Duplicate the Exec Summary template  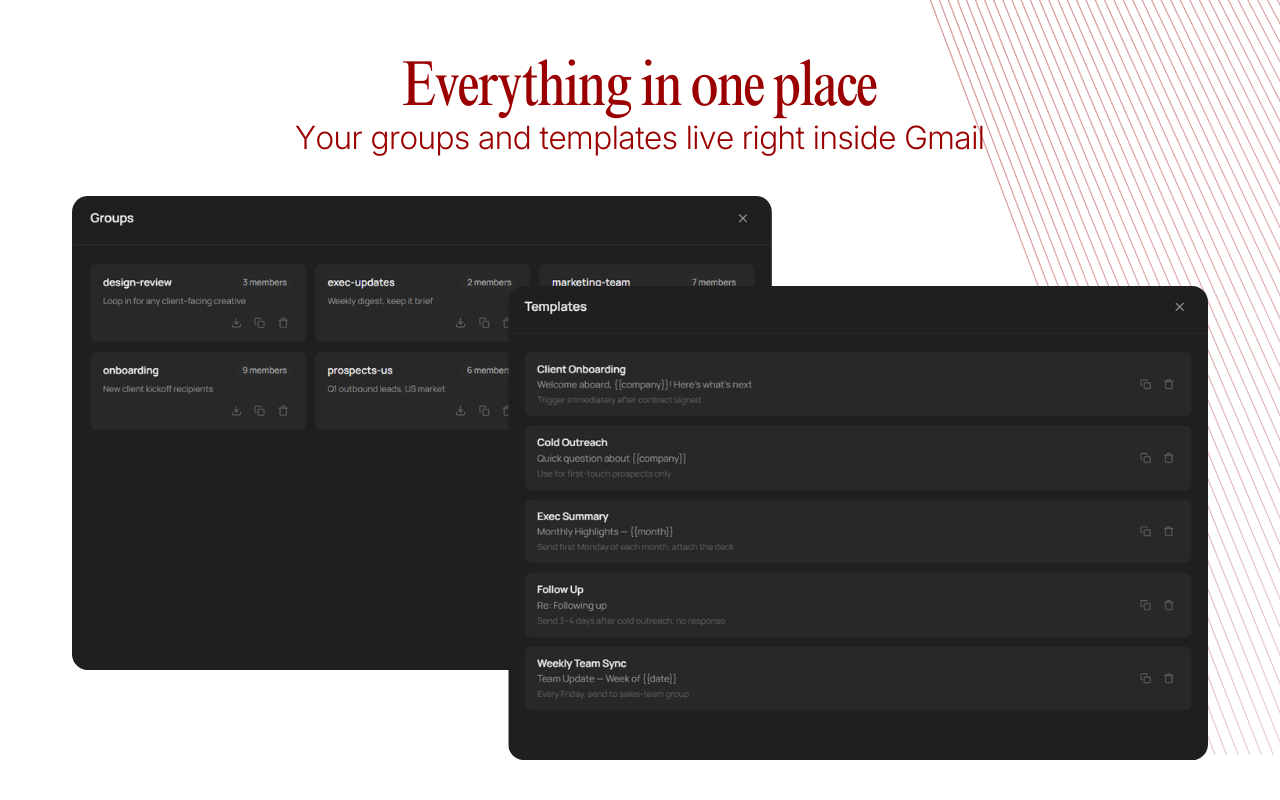point(1145,531)
